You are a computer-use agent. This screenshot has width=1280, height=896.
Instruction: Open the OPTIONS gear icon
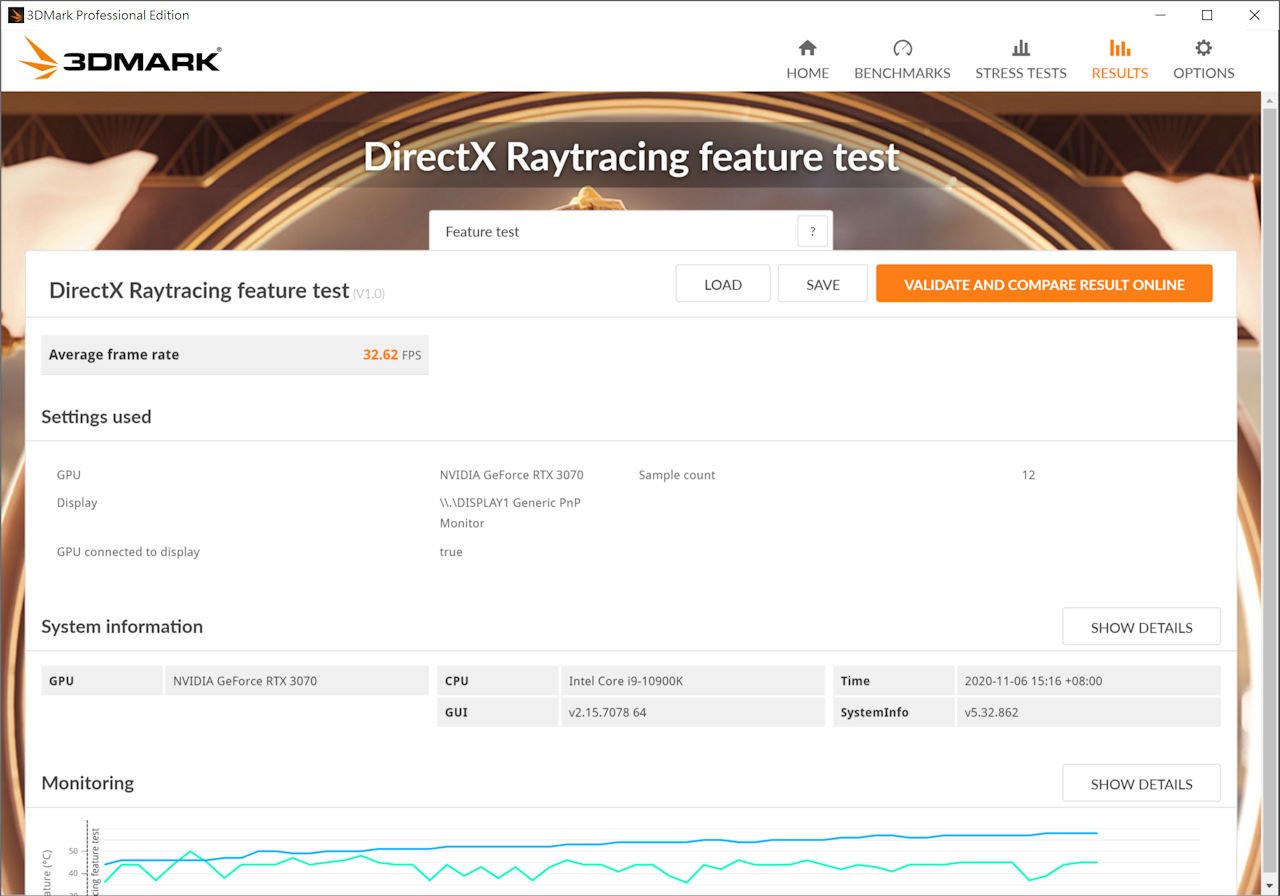pyautogui.click(x=1204, y=48)
